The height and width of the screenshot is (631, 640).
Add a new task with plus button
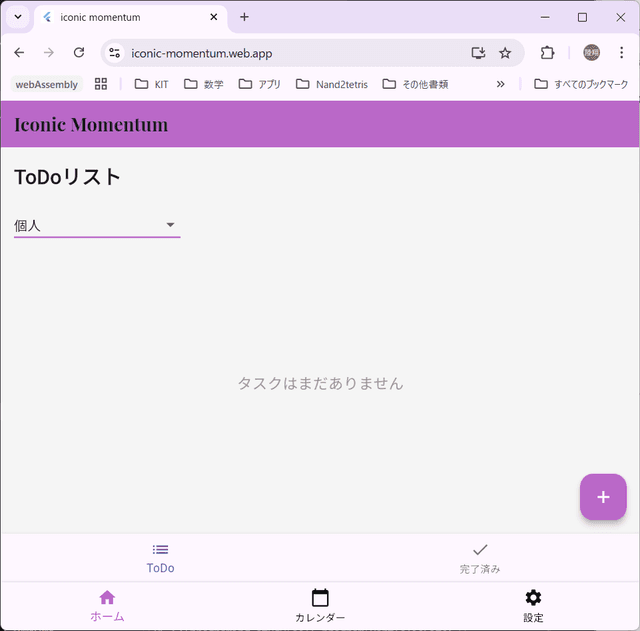point(603,497)
